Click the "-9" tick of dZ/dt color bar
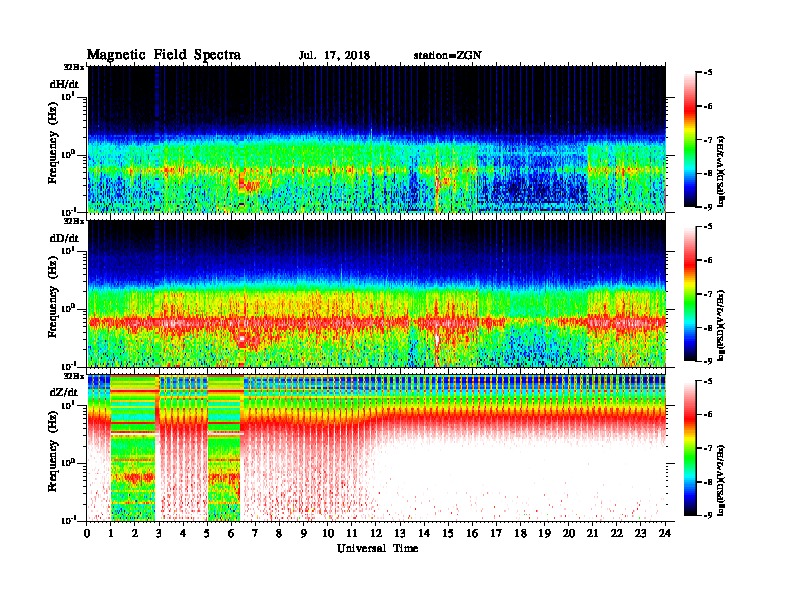Image resolution: width=792 pixels, height=612 pixels. [708, 515]
